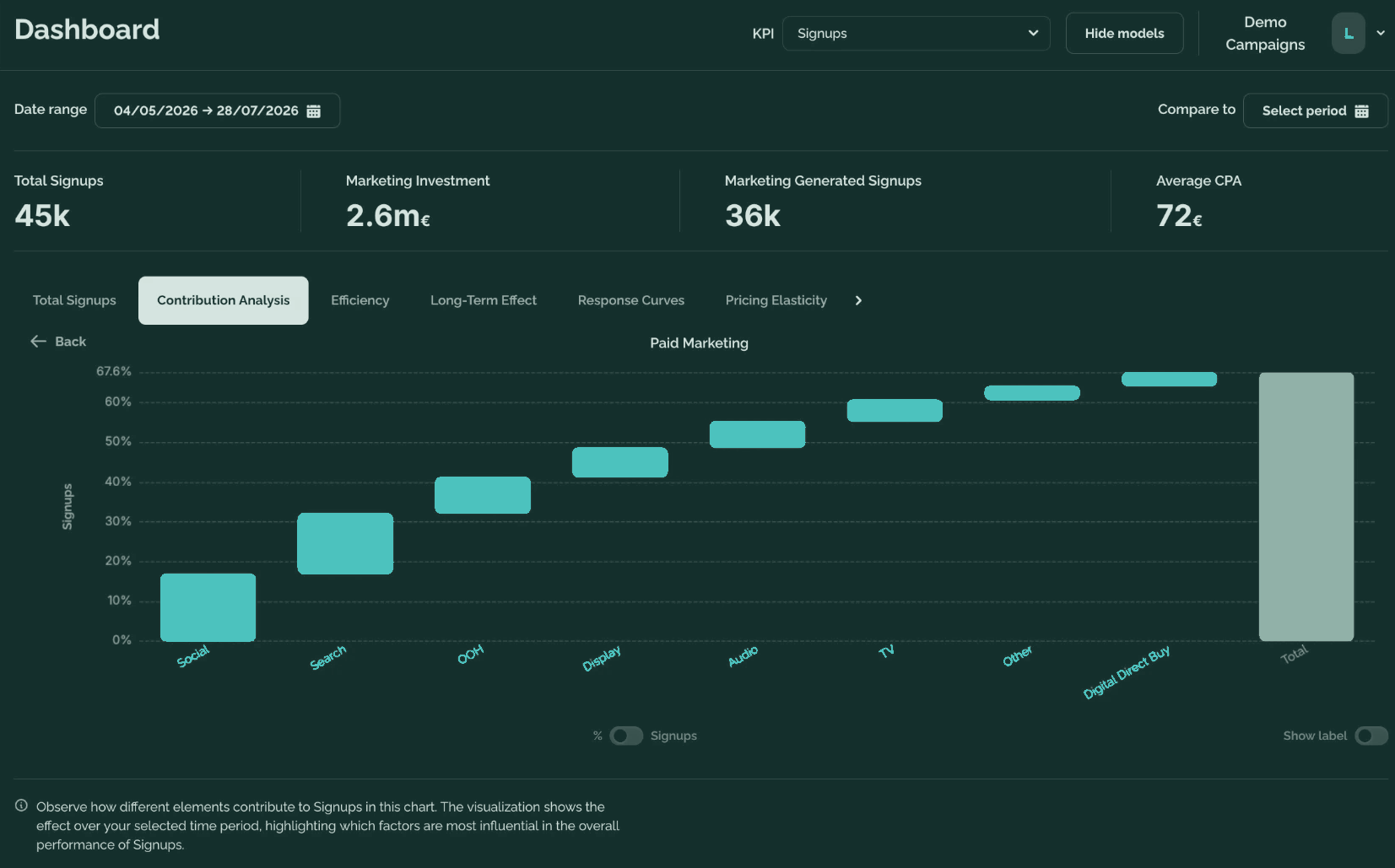Click the user avatar labeled L
The height and width of the screenshot is (868, 1395).
tap(1348, 34)
